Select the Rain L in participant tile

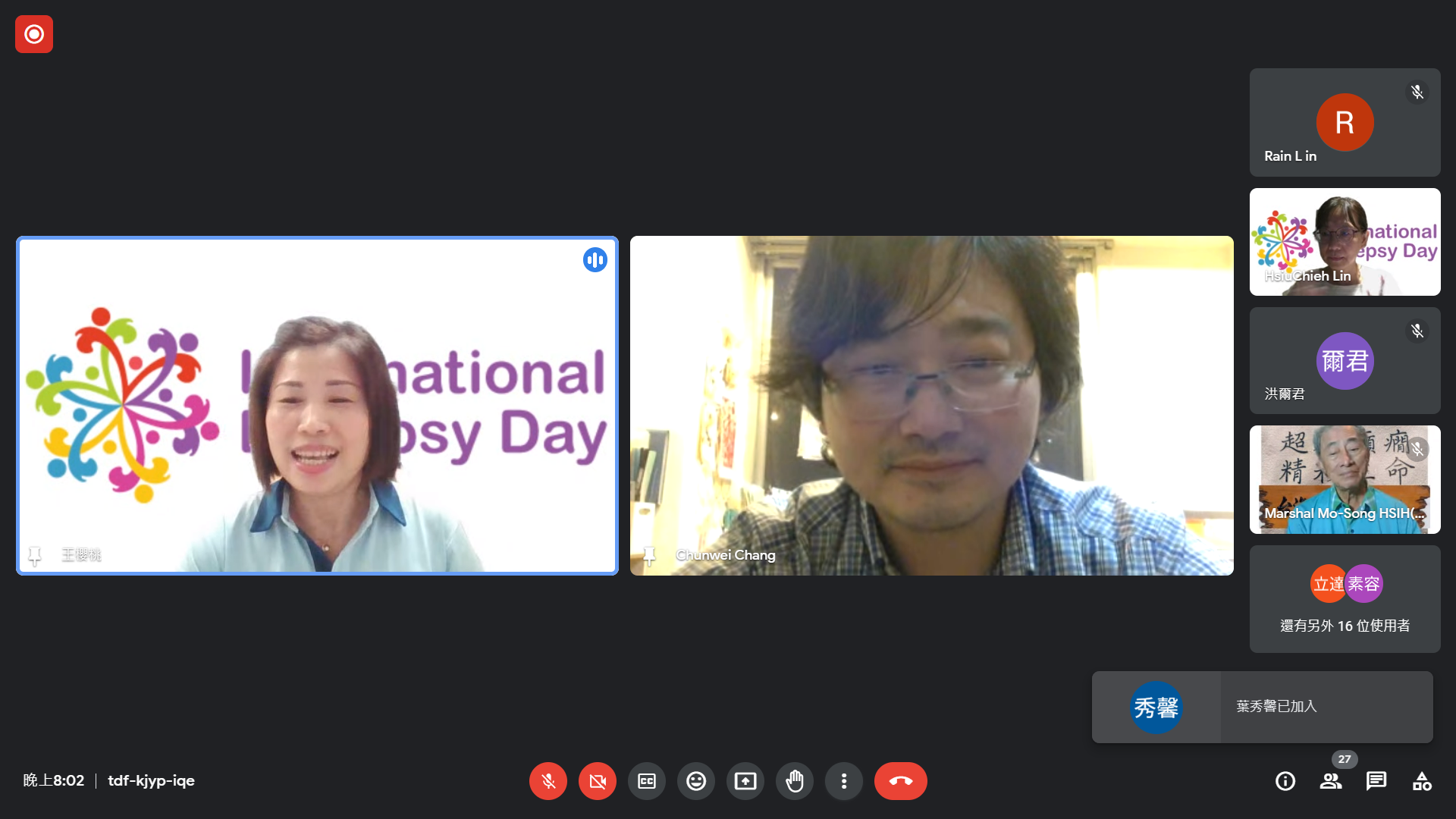click(x=1345, y=123)
